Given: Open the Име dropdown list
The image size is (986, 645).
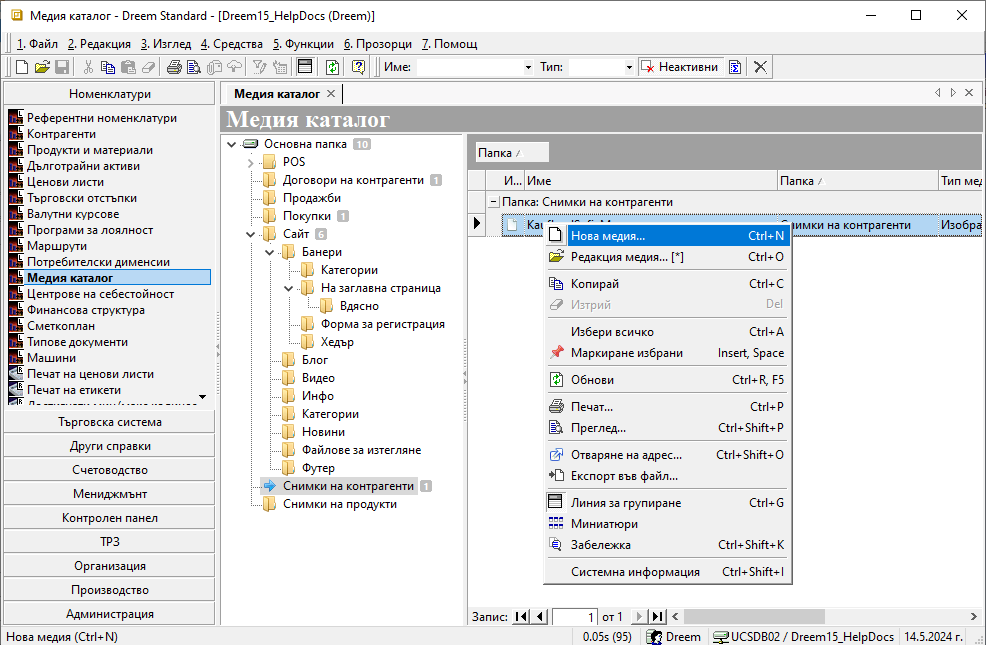Looking at the screenshot, I should click(x=528, y=67).
